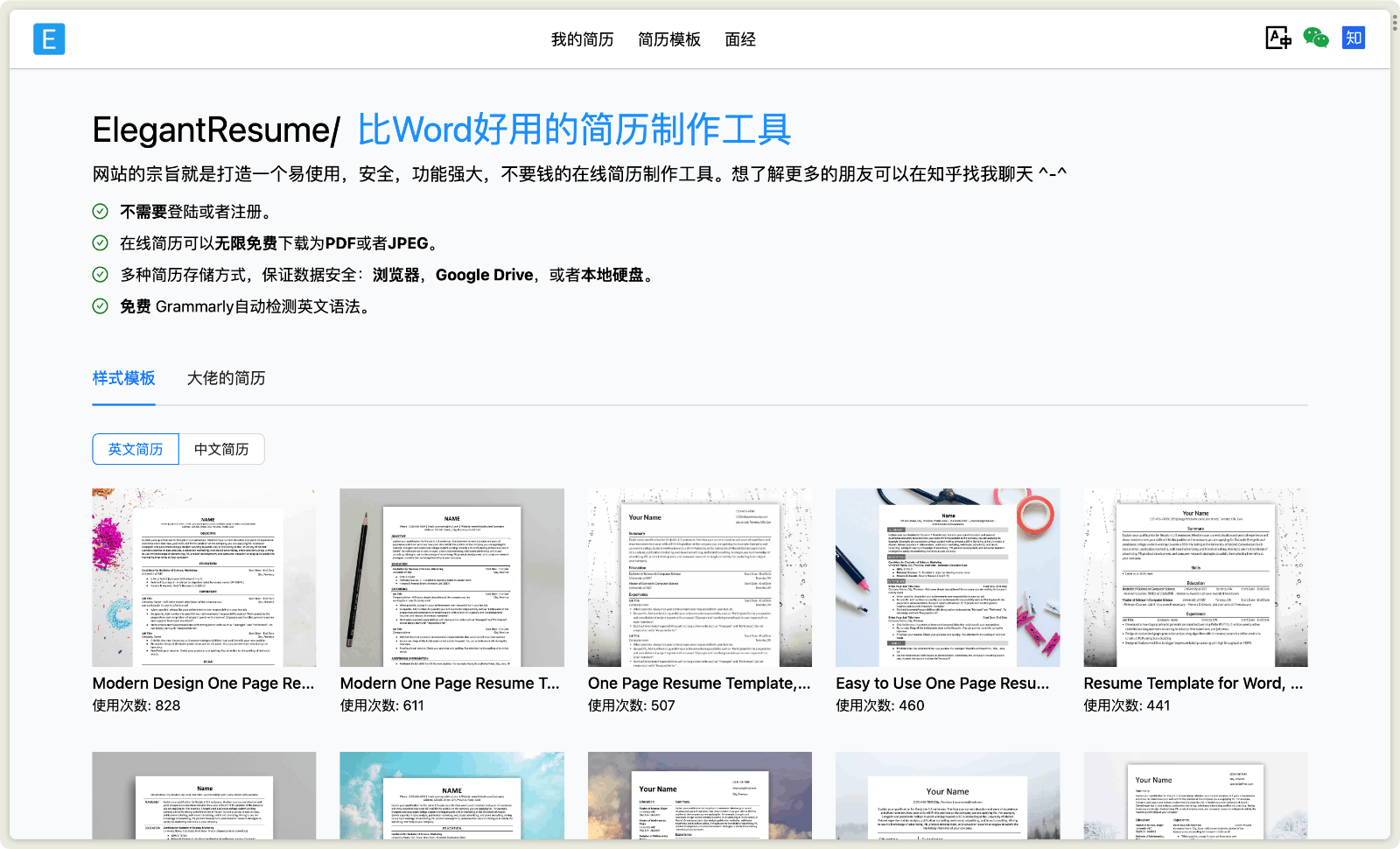This screenshot has height=849, width=1400.
Task: Open the Easy to Use One Page Resume link
Action: coord(941,684)
